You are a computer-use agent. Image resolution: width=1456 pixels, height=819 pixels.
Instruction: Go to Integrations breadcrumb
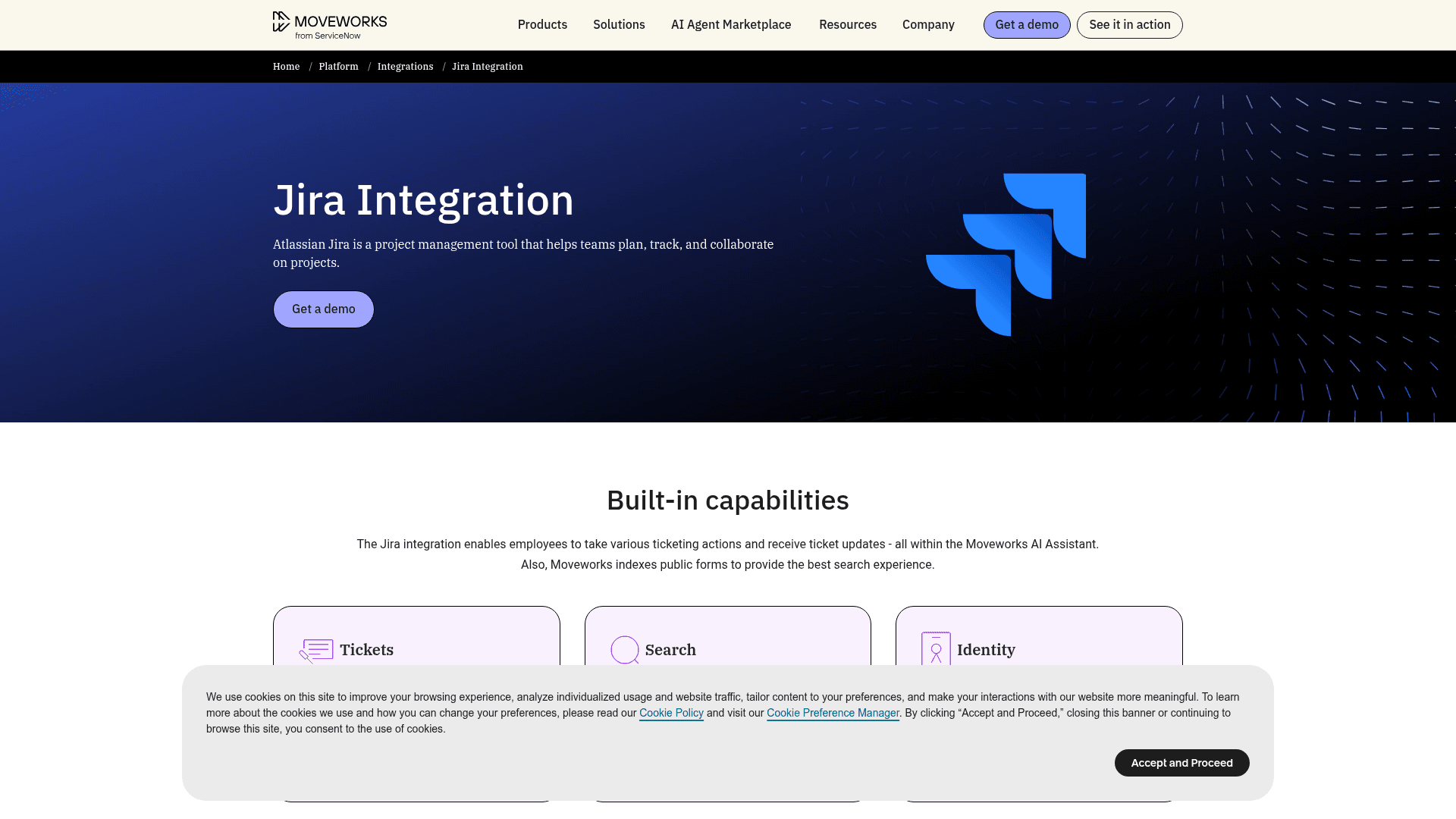[x=405, y=67]
